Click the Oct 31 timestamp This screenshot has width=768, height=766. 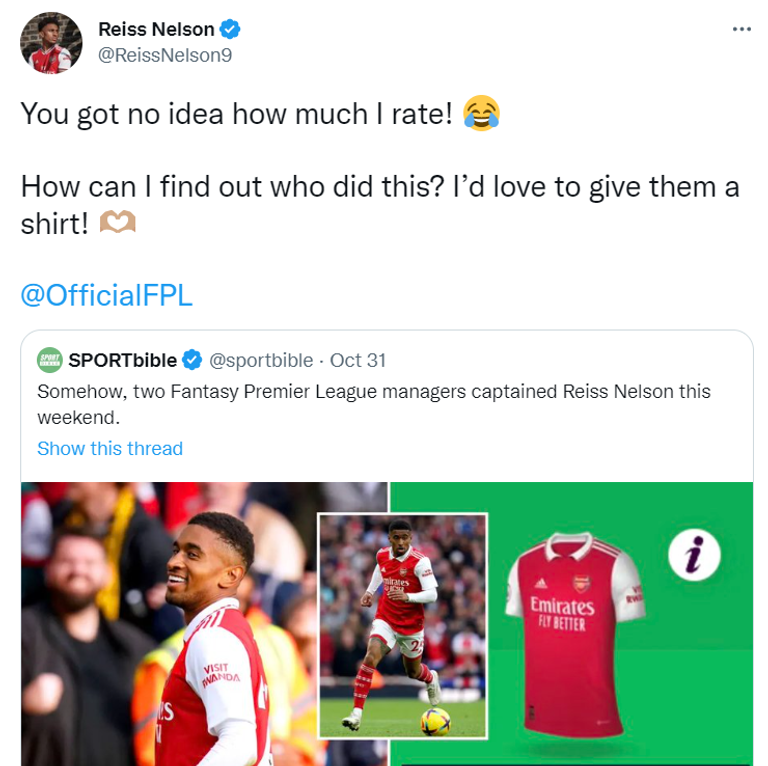click(358, 360)
